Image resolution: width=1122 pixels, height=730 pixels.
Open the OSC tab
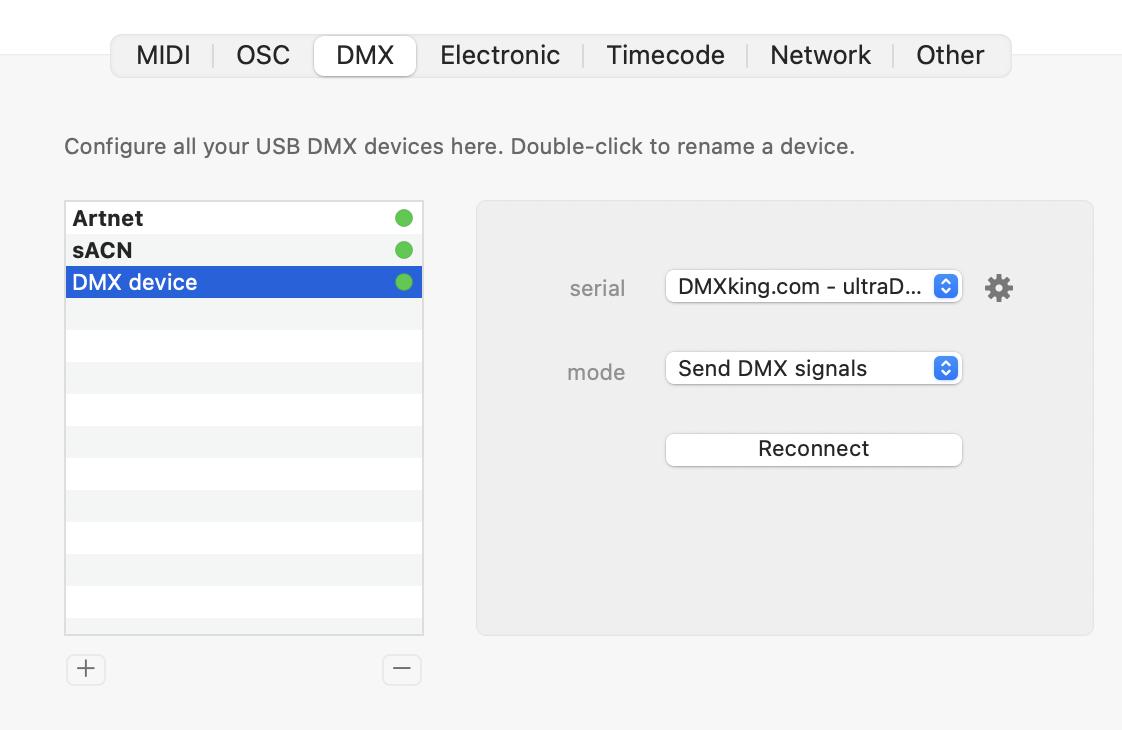[x=263, y=55]
